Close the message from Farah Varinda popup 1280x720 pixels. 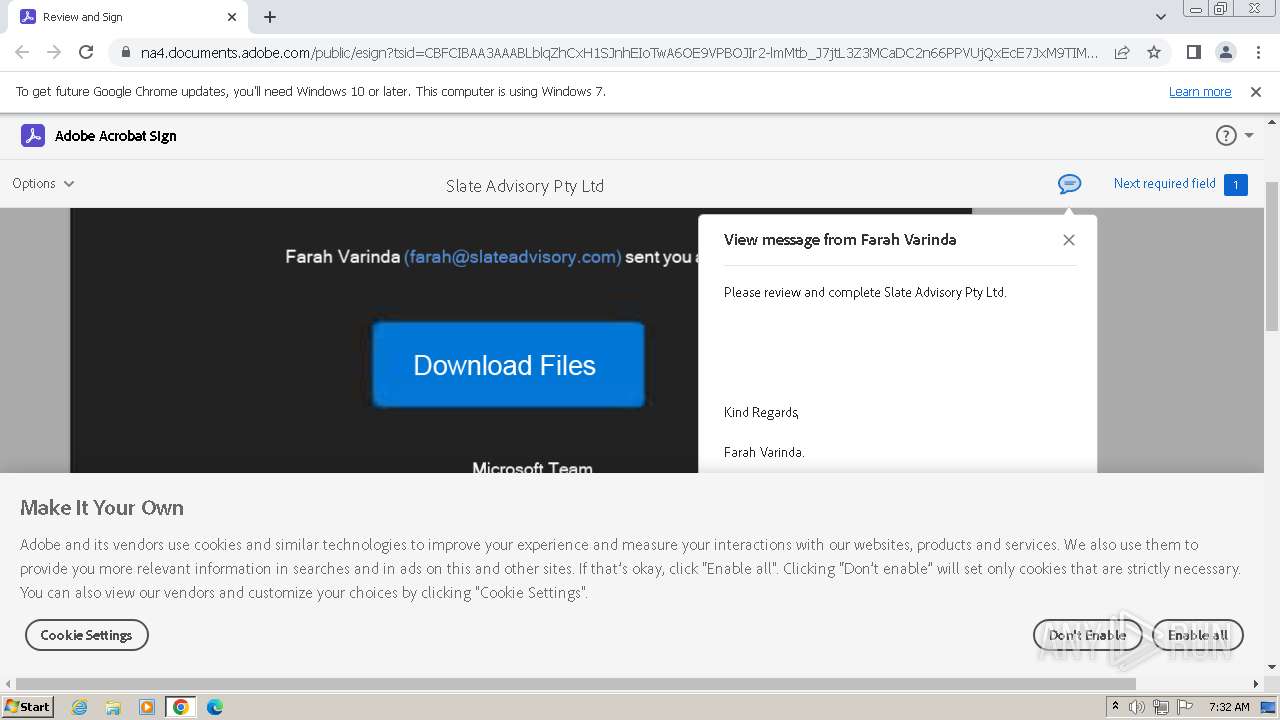click(x=1069, y=240)
